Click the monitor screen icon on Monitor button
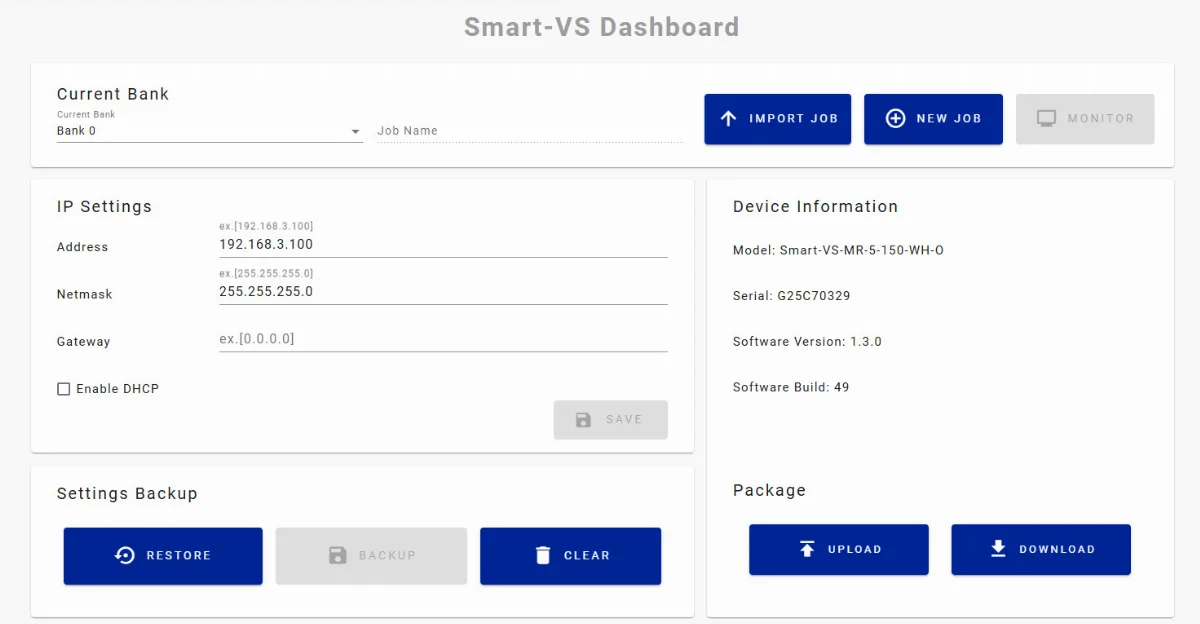Viewport: 1200px width, 624px height. coord(1046,118)
